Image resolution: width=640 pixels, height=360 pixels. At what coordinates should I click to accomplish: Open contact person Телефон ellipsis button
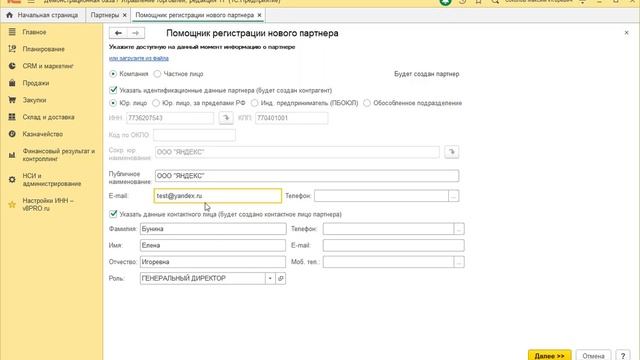pos(459,229)
